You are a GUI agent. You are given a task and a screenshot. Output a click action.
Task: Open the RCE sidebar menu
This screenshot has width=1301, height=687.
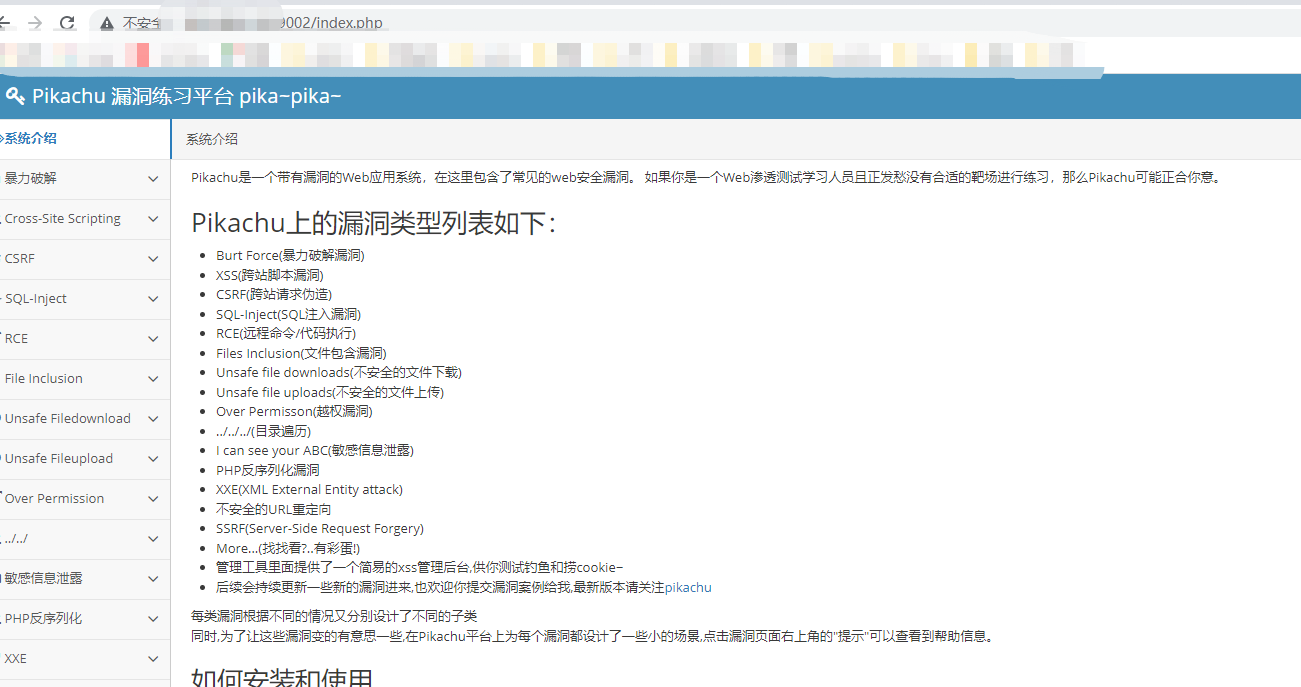pos(85,339)
